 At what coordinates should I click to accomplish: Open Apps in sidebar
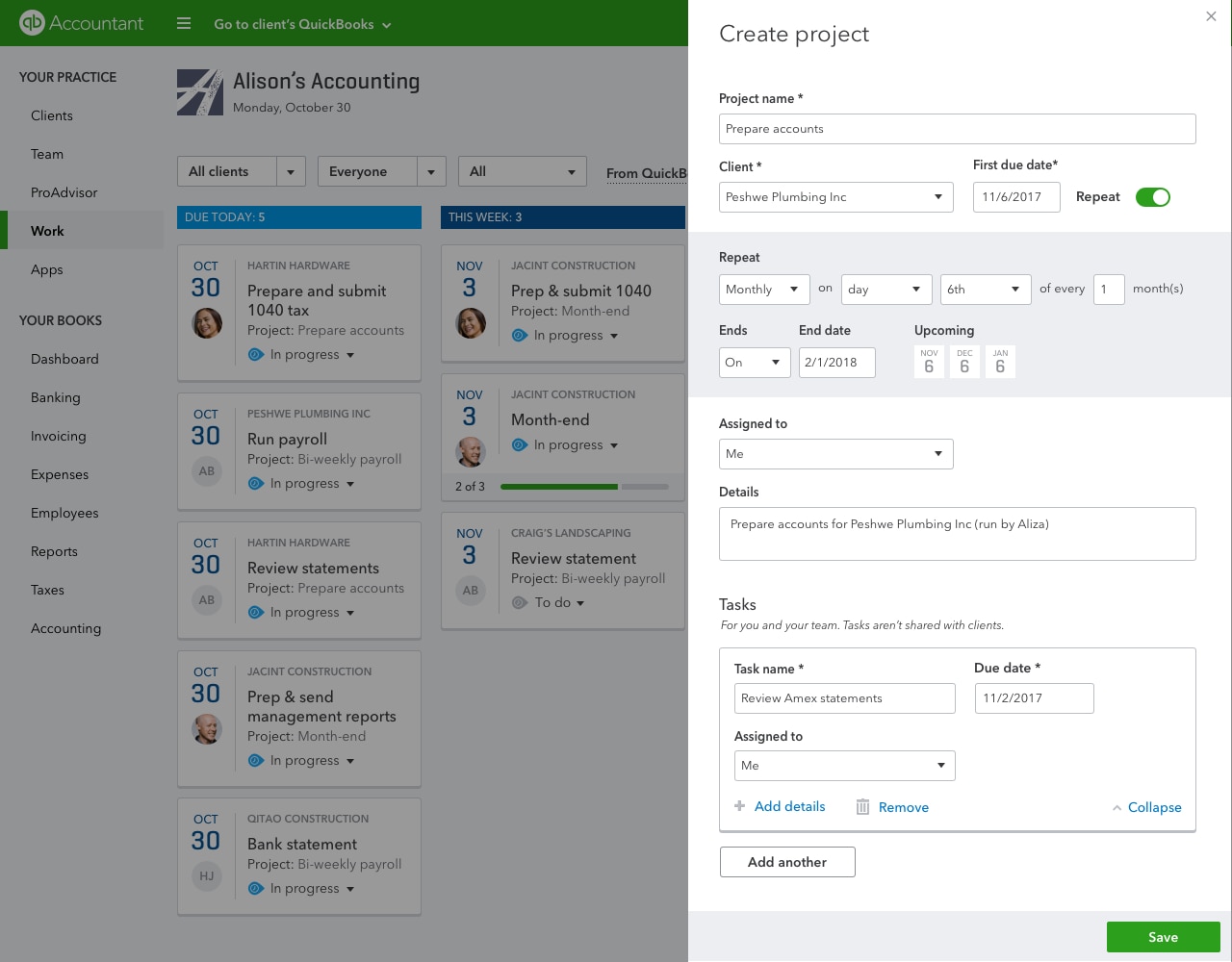tap(47, 269)
